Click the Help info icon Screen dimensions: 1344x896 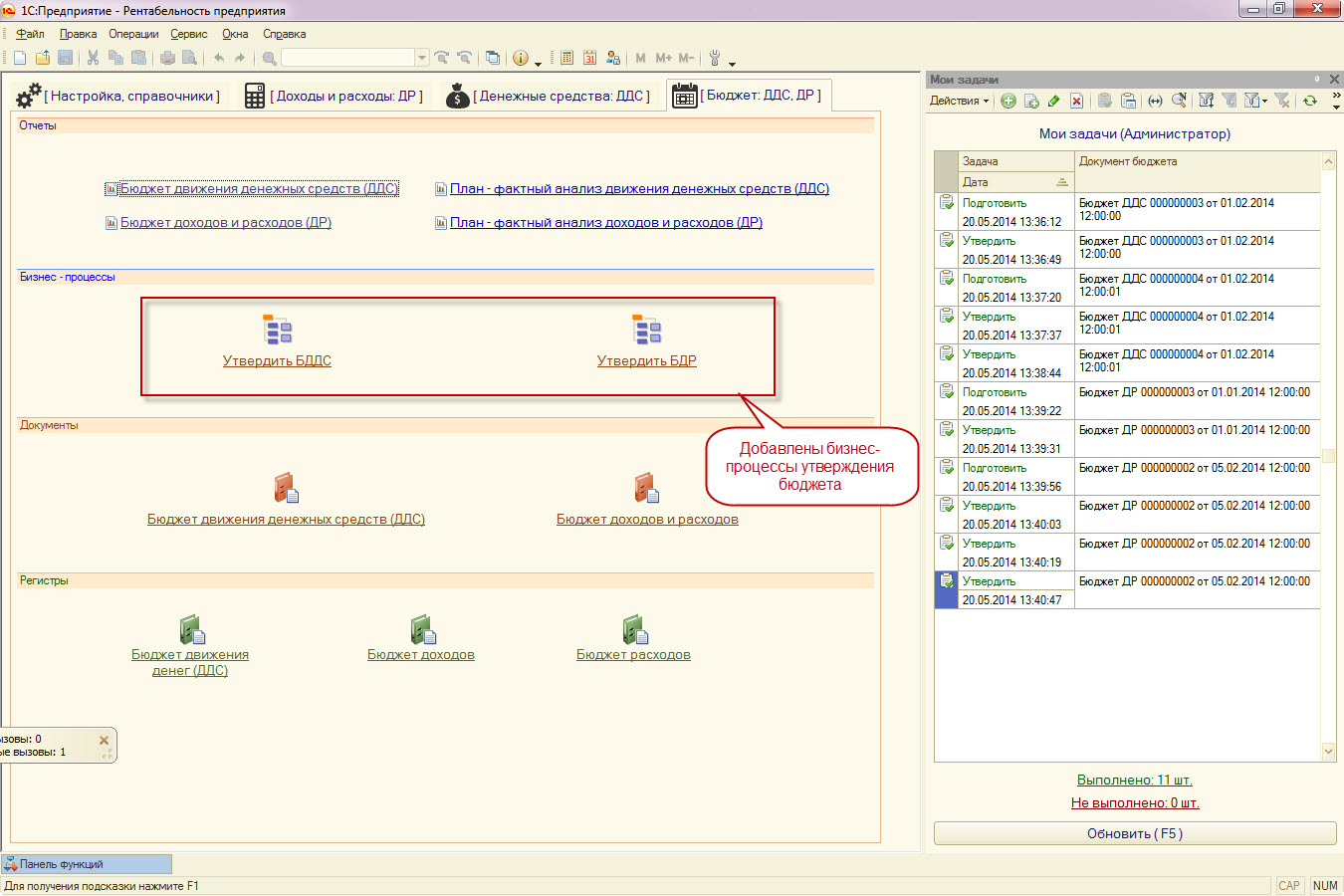521,58
